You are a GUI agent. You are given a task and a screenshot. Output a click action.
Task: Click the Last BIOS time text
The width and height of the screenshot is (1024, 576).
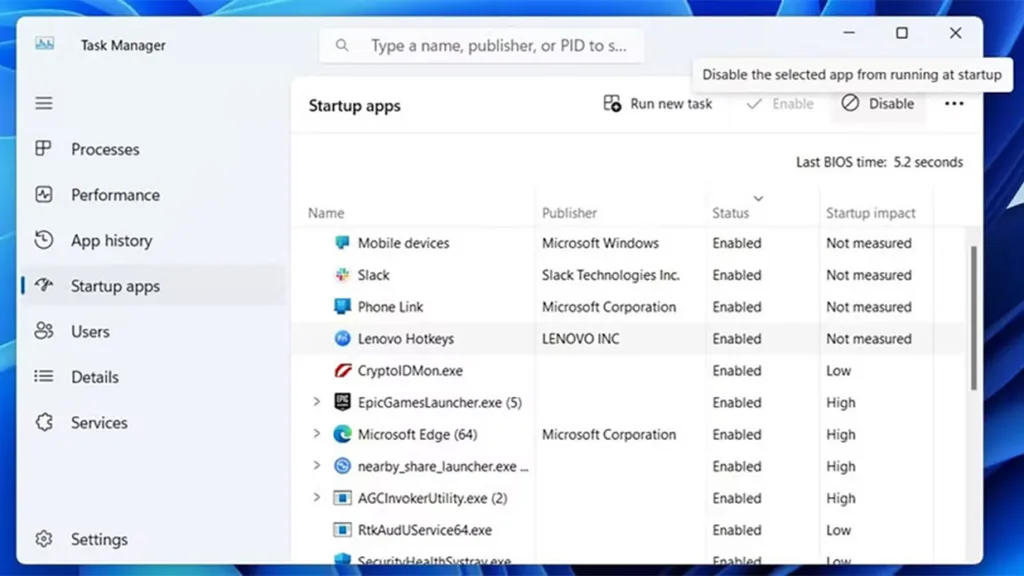pyautogui.click(x=879, y=162)
